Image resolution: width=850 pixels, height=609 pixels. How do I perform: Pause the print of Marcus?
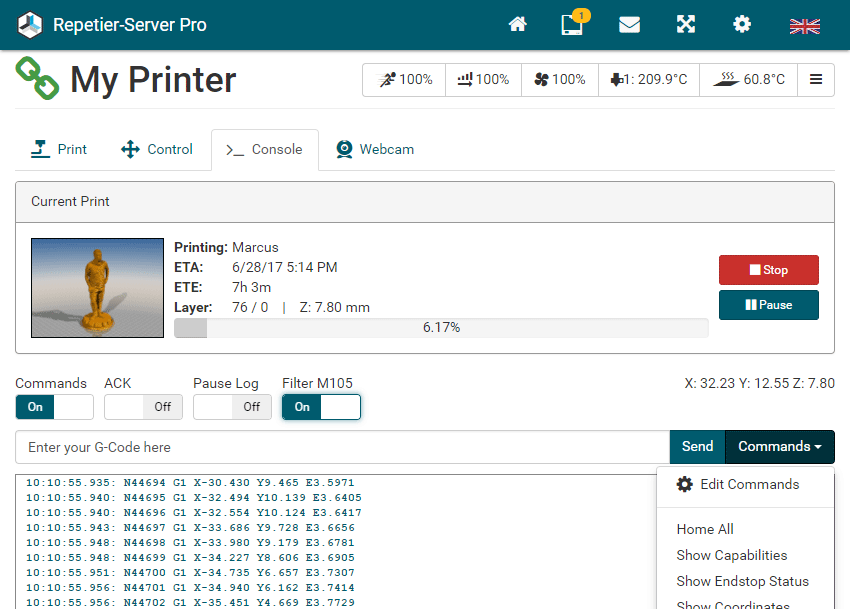pyautogui.click(x=768, y=304)
